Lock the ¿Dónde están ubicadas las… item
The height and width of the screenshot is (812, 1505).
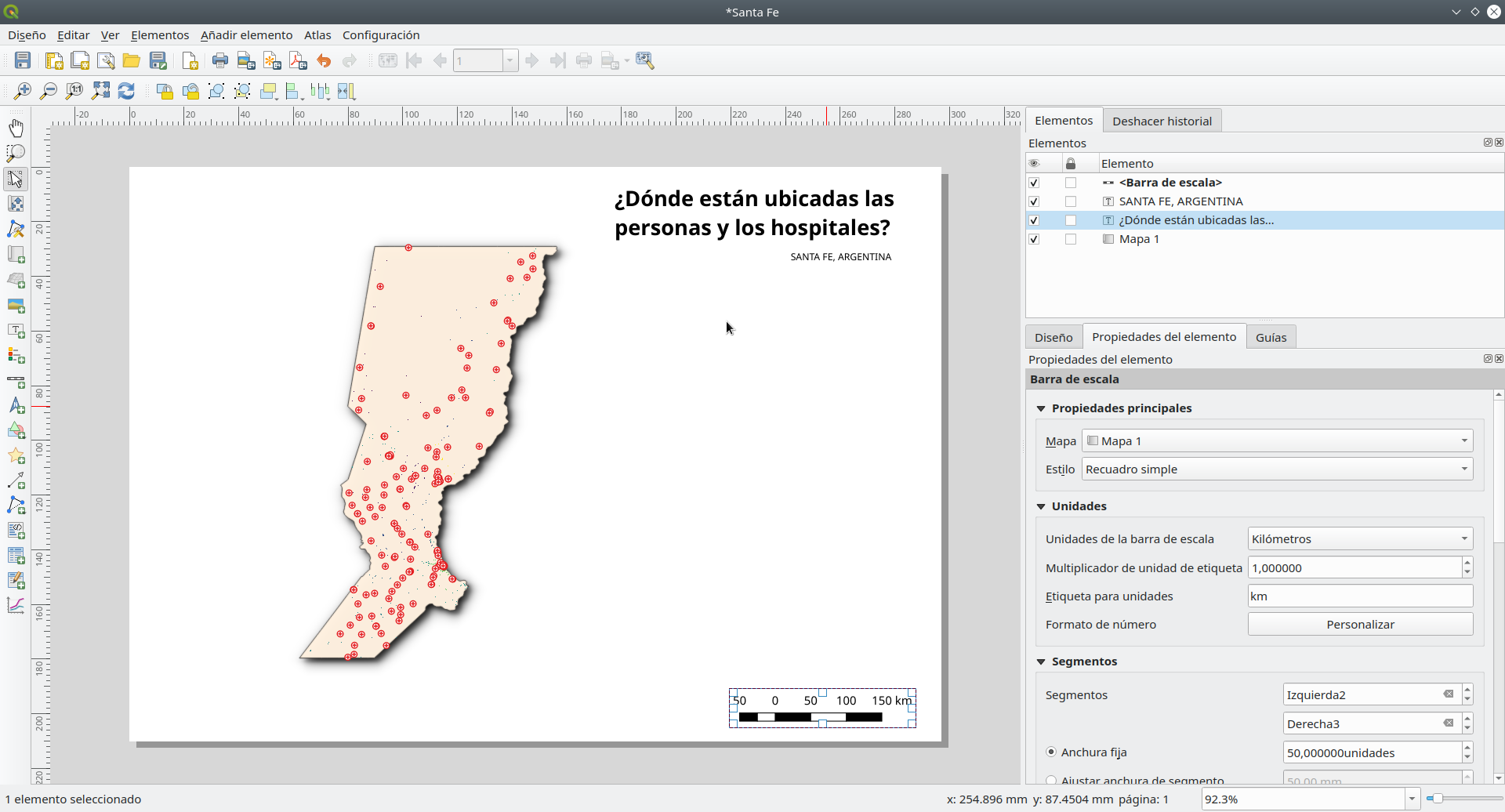1071,220
